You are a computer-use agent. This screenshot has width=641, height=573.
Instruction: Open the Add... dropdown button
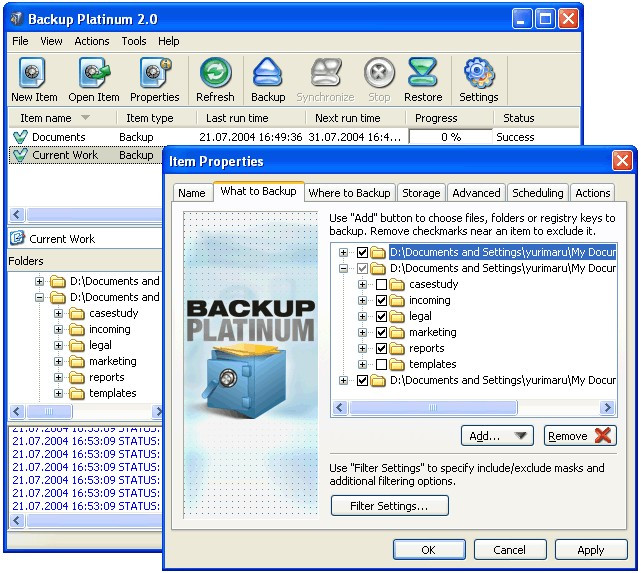tap(497, 436)
